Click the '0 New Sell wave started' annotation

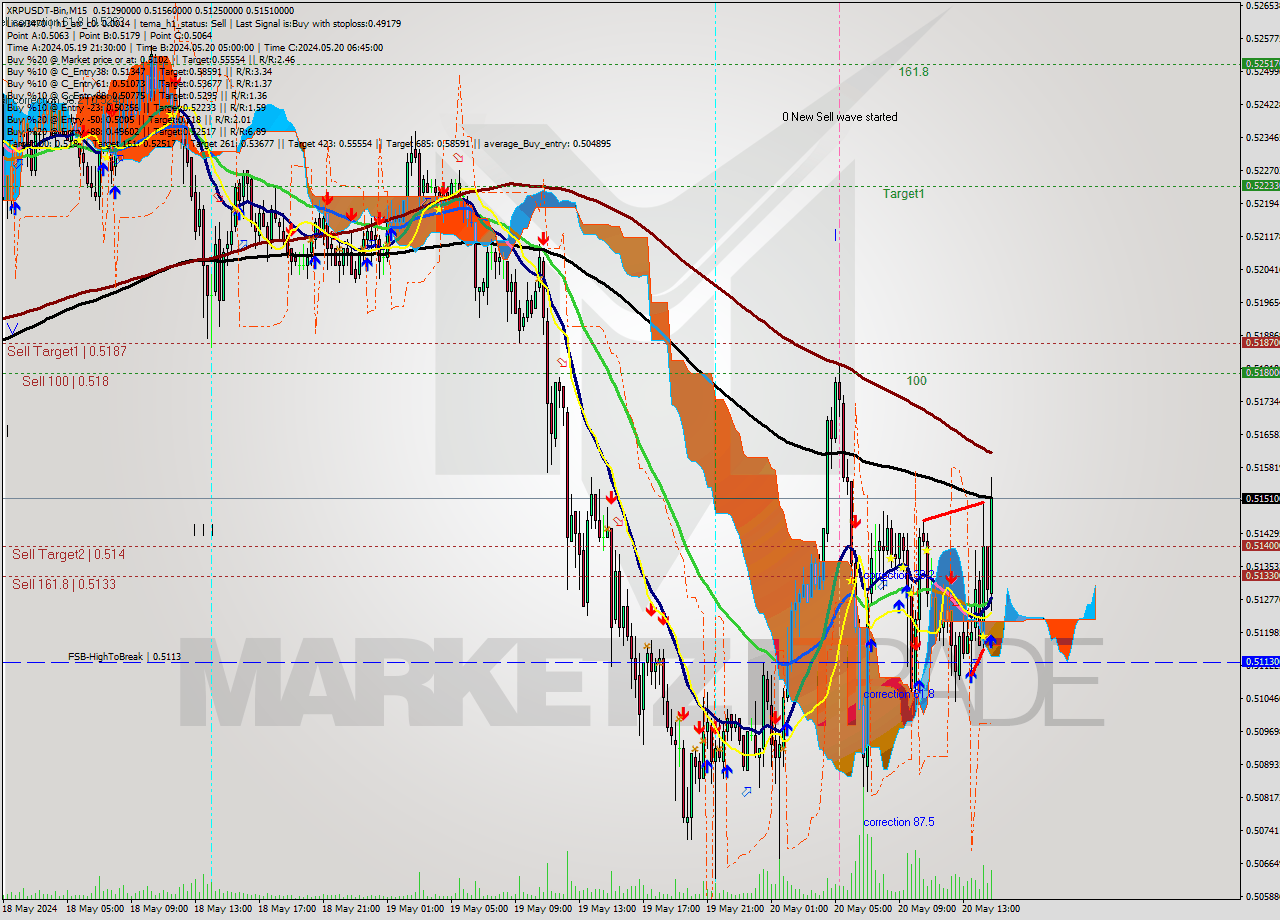(x=840, y=117)
